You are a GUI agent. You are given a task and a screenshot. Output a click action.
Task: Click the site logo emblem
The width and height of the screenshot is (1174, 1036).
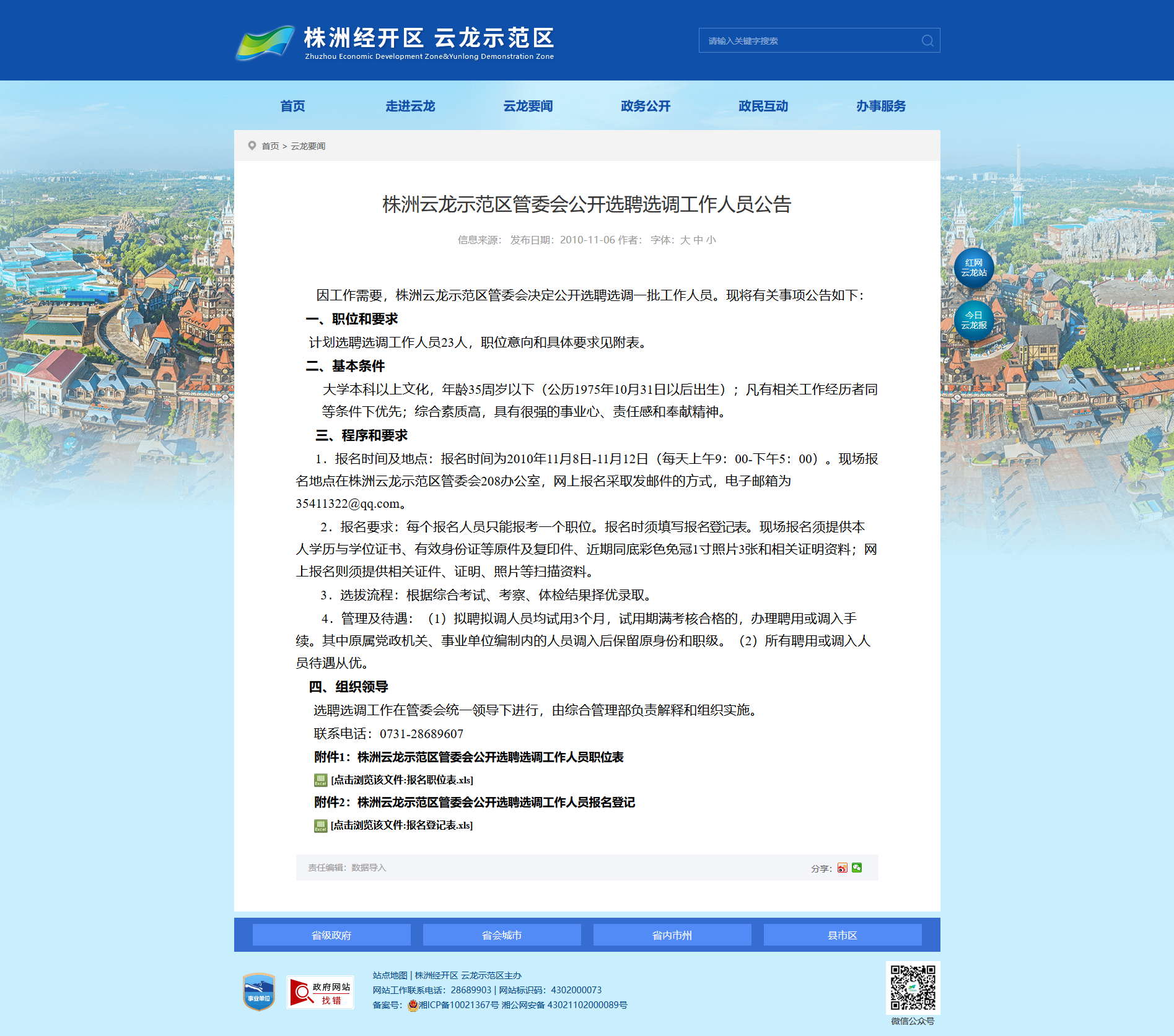tap(265, 42)
